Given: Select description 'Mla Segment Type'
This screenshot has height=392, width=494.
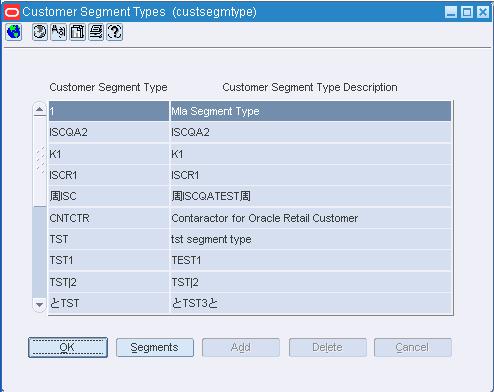Looking at the screenshot, I should click(311, 111).
